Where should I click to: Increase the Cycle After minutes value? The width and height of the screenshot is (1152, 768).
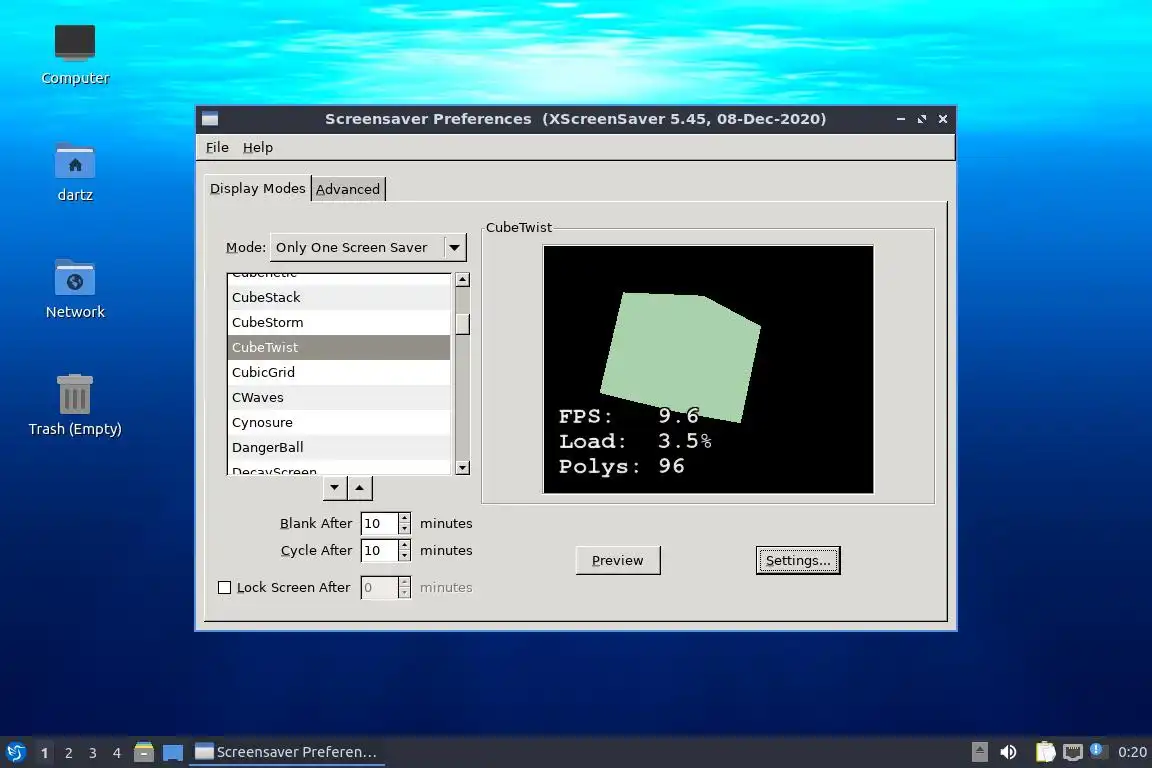pos(404,545)
